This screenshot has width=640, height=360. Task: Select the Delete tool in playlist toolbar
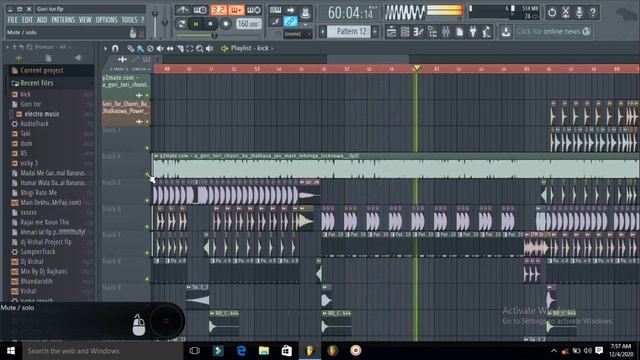(150, 49)
